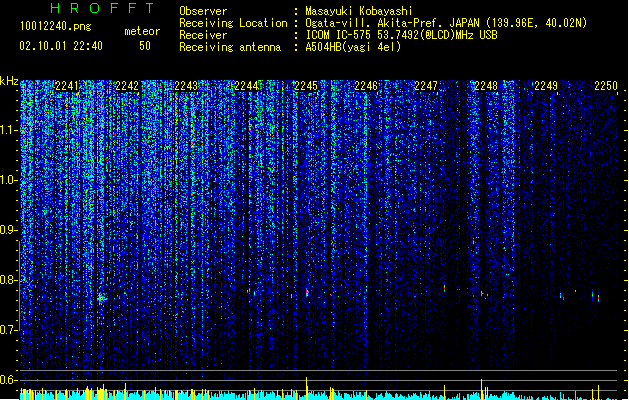The image size is (629, 400).
Task: Click the meteor count value 50
Action: 145,46
